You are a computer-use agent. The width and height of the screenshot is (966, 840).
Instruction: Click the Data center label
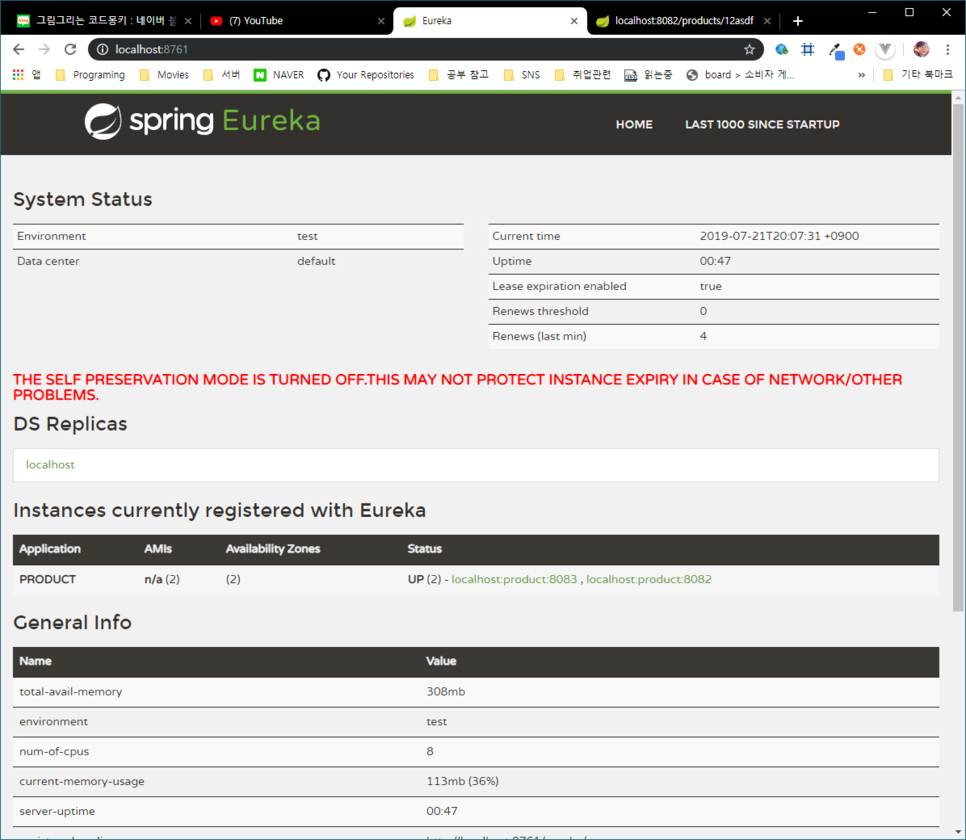(x=48, y=261)
